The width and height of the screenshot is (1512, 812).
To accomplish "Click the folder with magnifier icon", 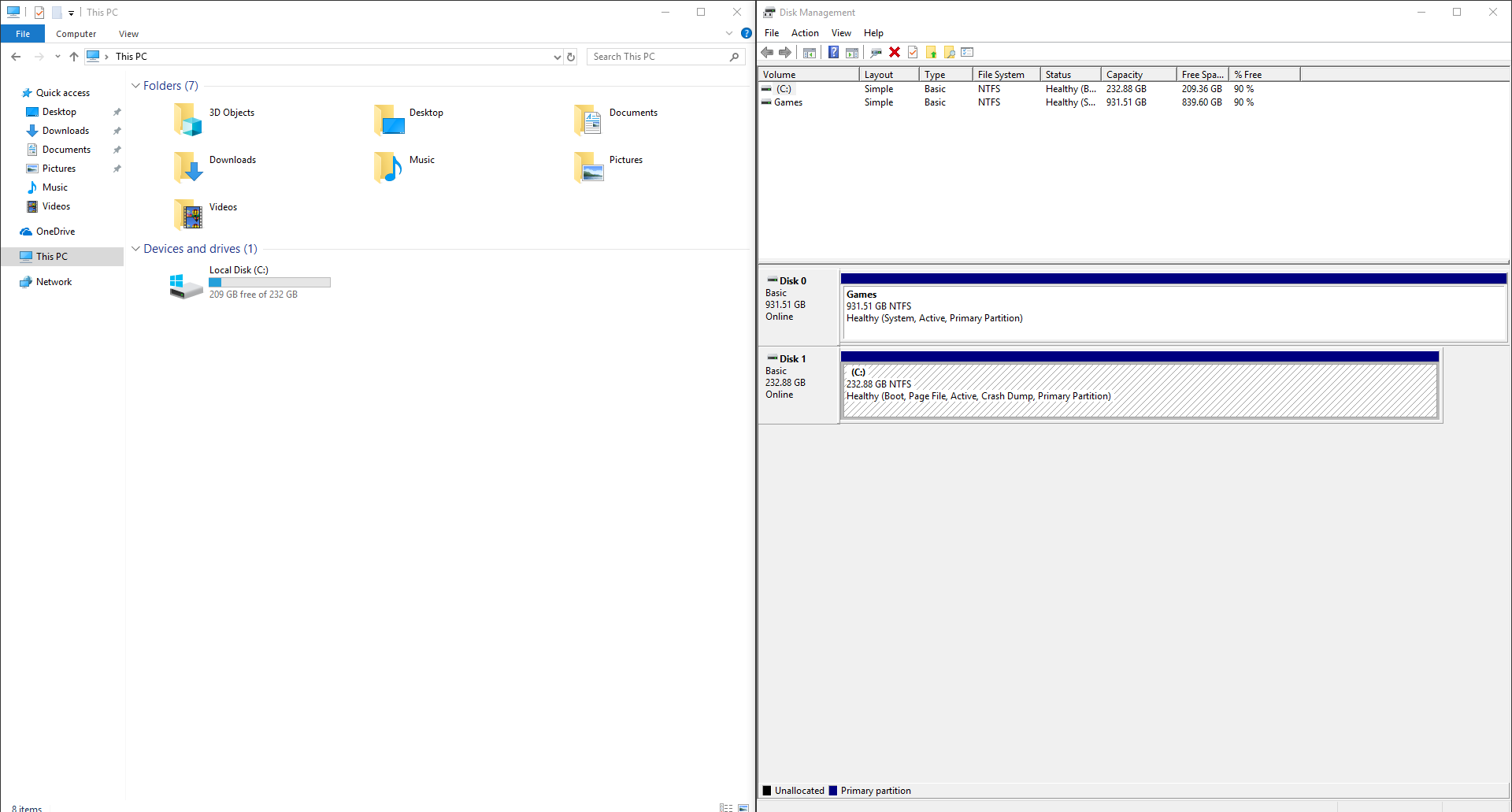I will (x=950, y=53).
